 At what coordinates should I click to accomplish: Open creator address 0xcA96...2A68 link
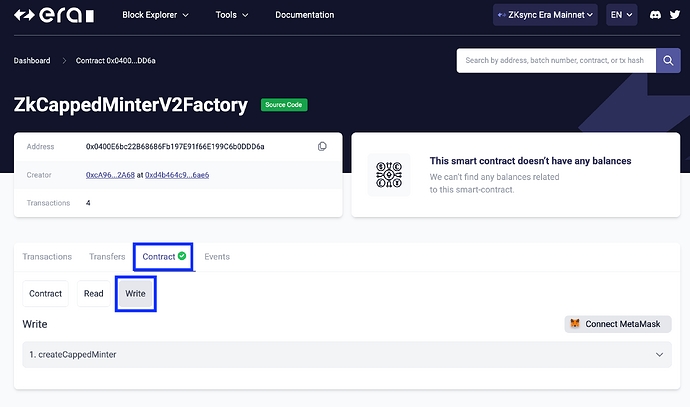click(x=111, y=175)
